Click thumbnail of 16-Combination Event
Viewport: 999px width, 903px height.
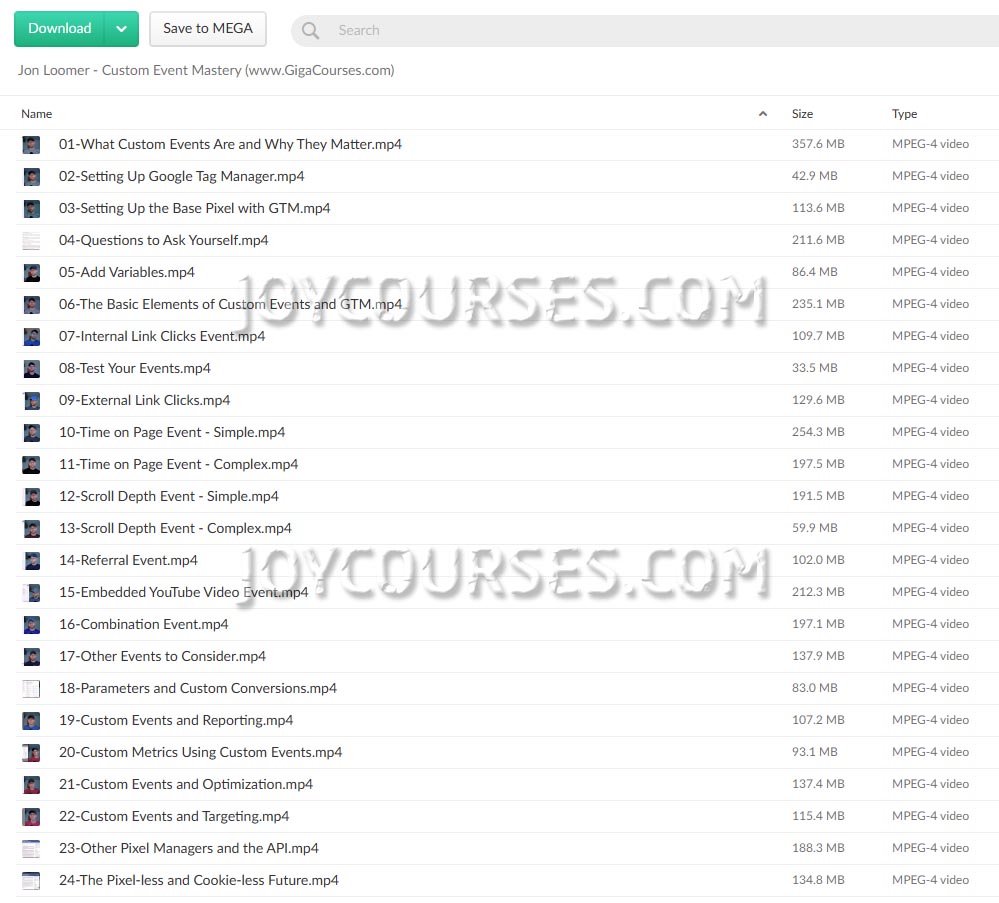click(31, 625)
